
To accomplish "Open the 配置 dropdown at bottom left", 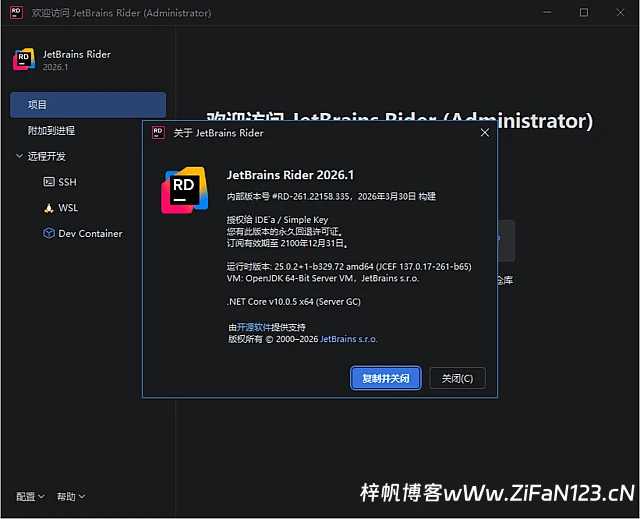I will pos(30,497).
